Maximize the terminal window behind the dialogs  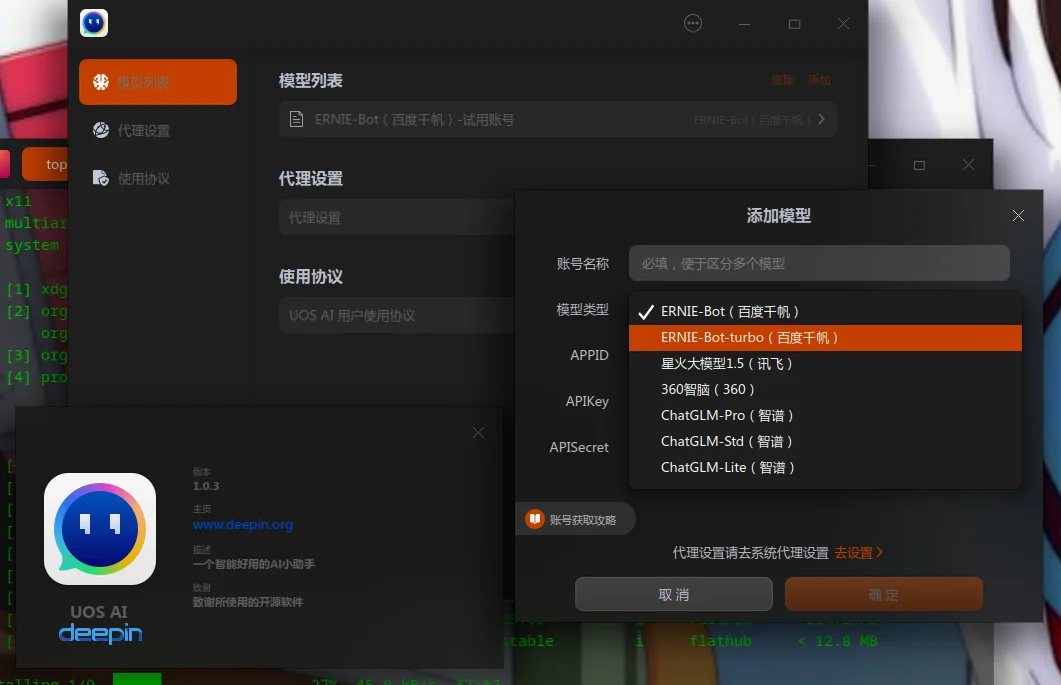click(919, 165)
